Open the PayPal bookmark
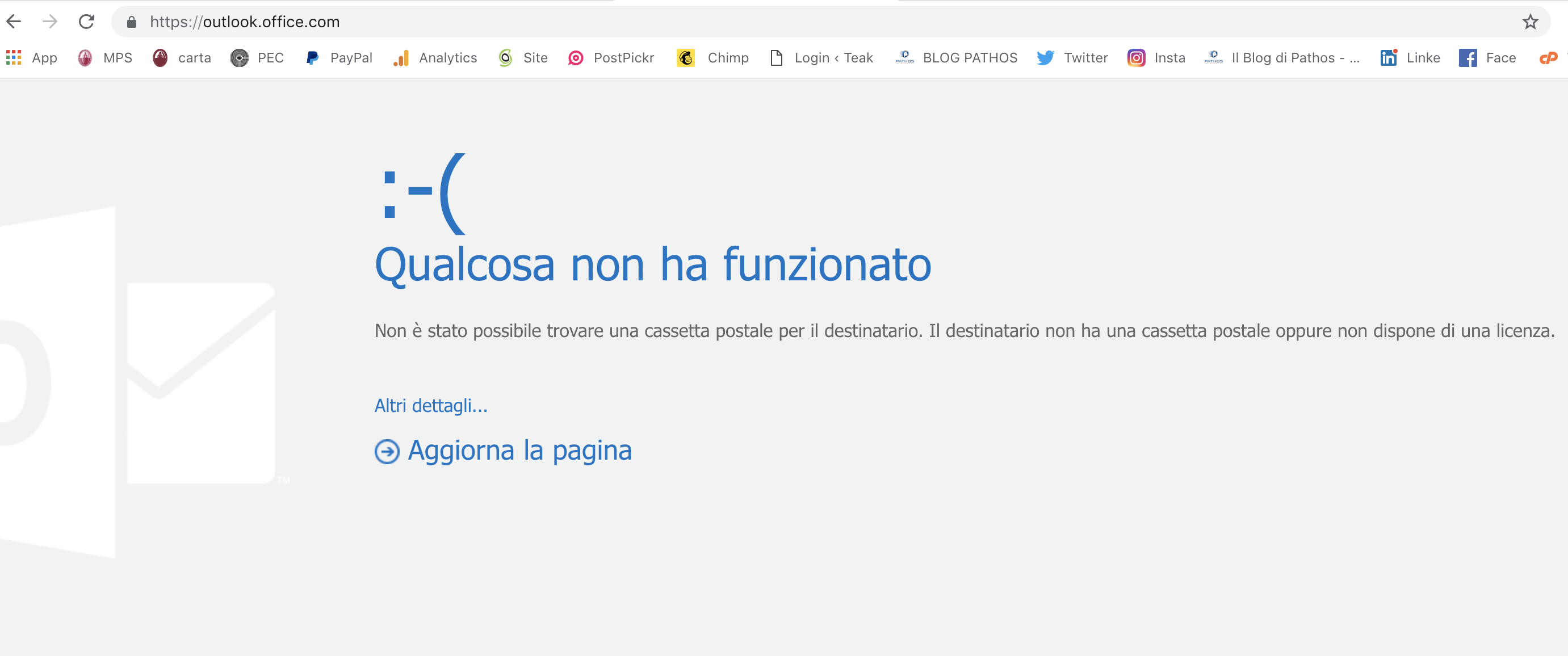This screenshot has height=656, width=1568. [x=339, y=58]
